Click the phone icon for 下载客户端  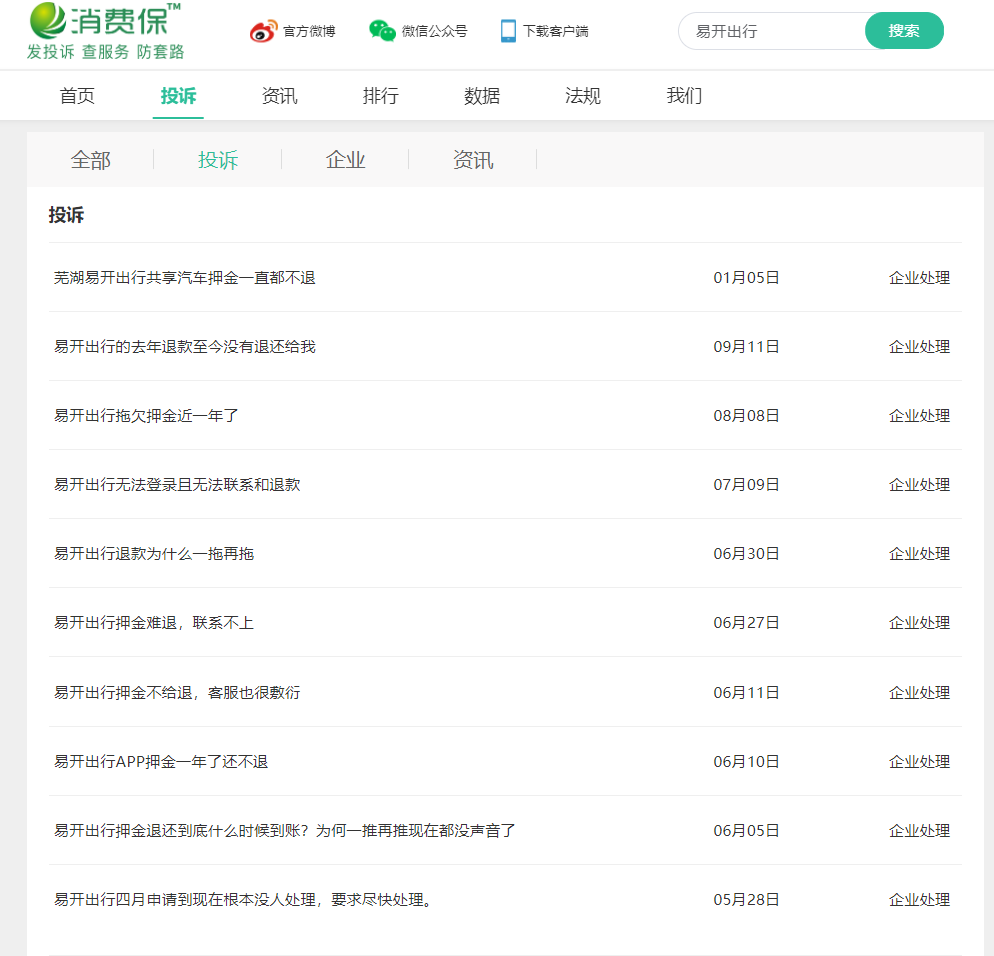tap(508, 30)
